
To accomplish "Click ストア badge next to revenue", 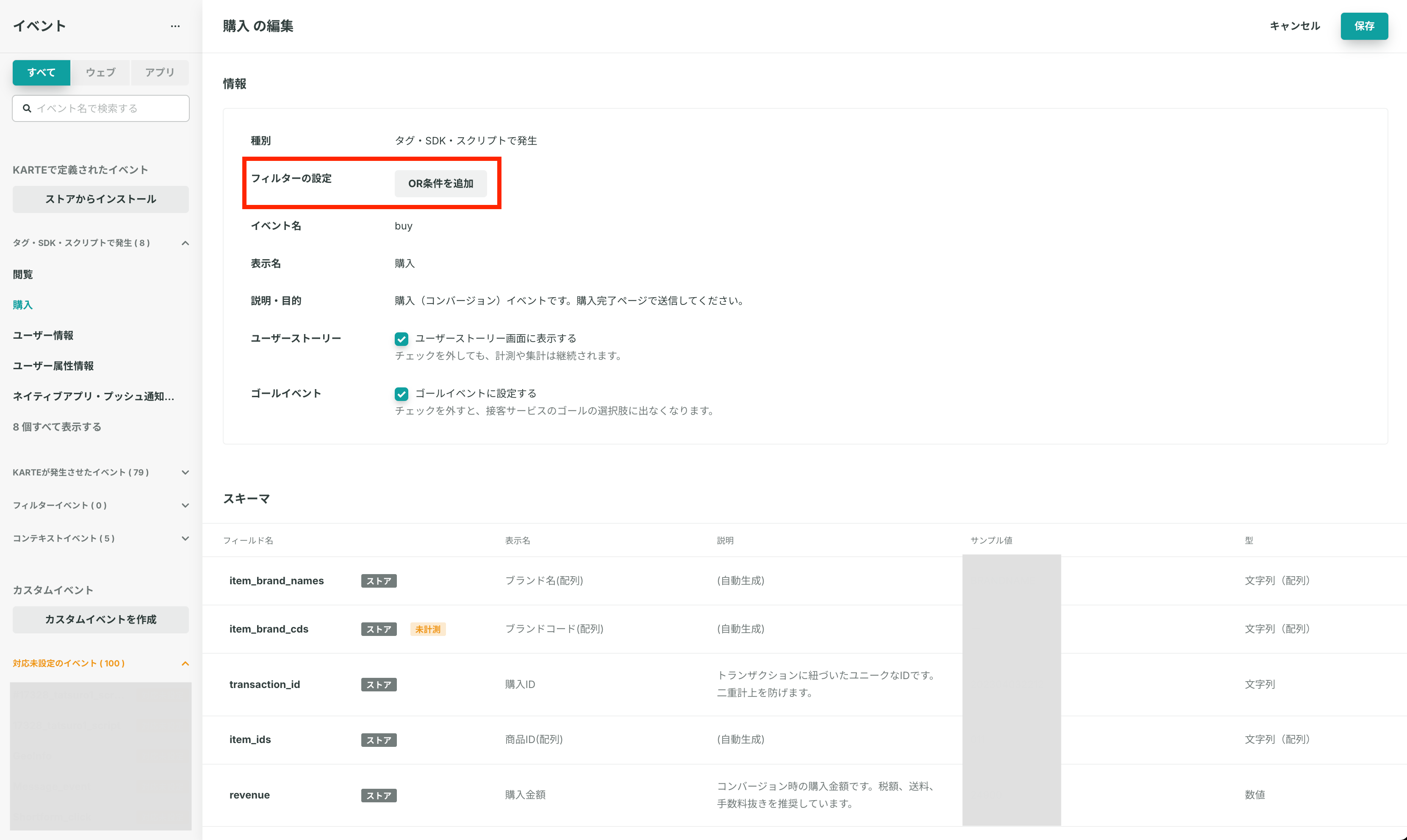I will 379,795.
